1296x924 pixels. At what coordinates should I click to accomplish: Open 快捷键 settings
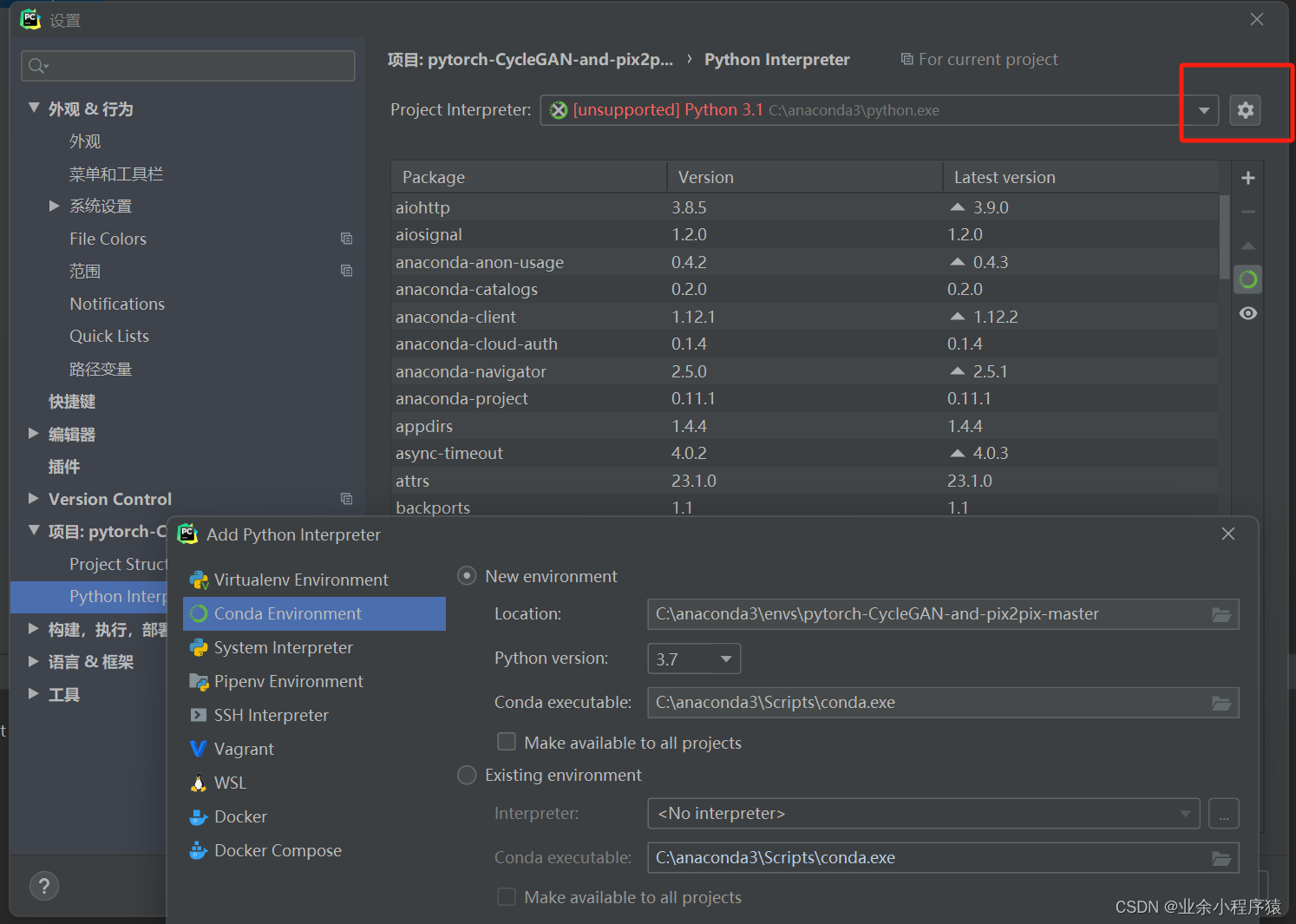pos(72,402)
